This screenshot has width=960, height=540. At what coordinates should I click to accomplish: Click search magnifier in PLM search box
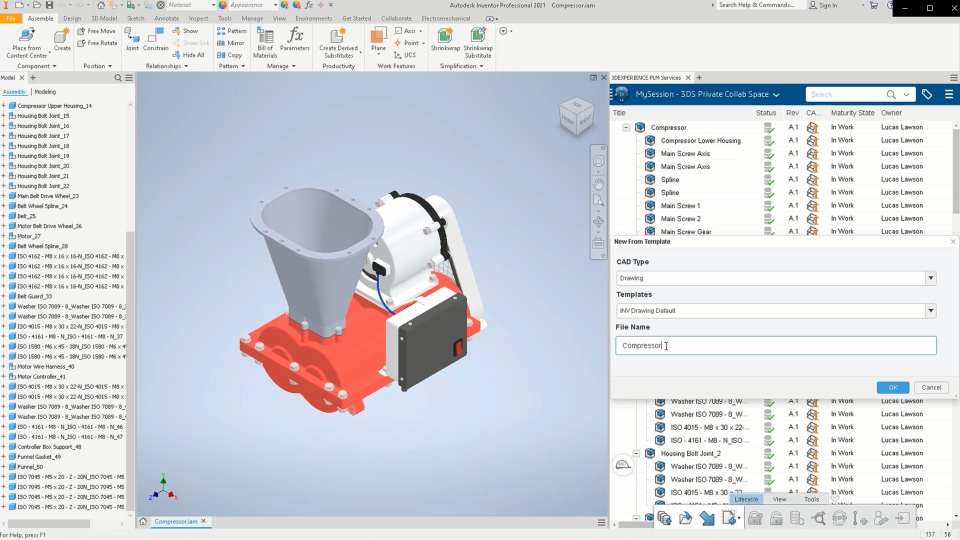[891, 94]
